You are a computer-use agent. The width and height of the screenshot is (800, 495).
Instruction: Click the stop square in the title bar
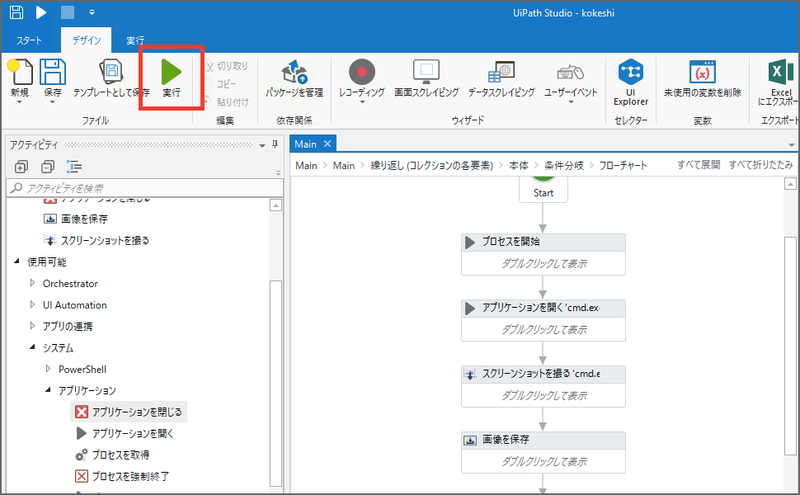click(x=67, y=12)
